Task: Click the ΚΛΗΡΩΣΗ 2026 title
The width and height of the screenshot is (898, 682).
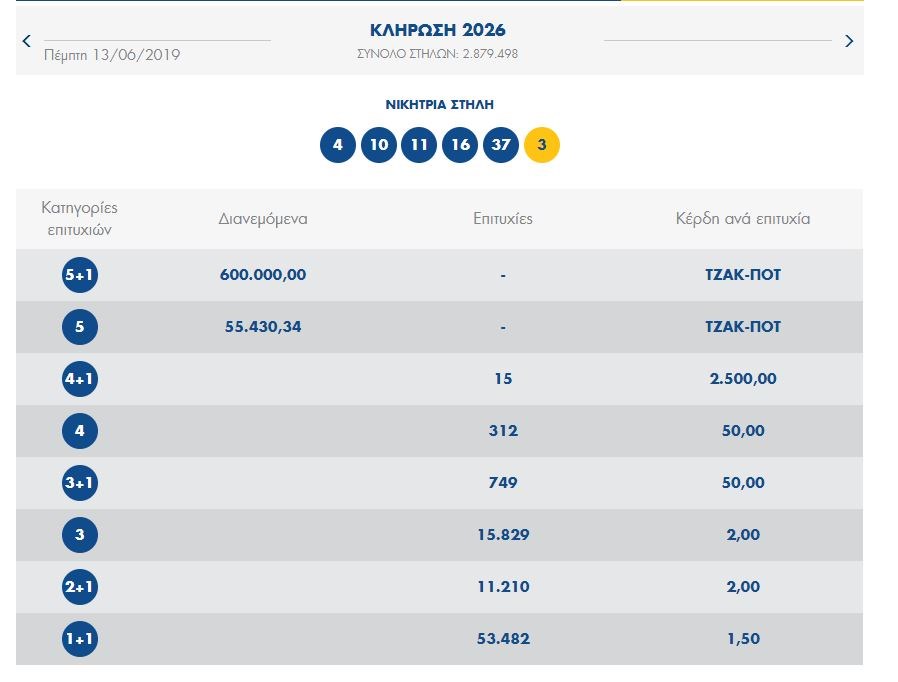Action: (438, 30)
